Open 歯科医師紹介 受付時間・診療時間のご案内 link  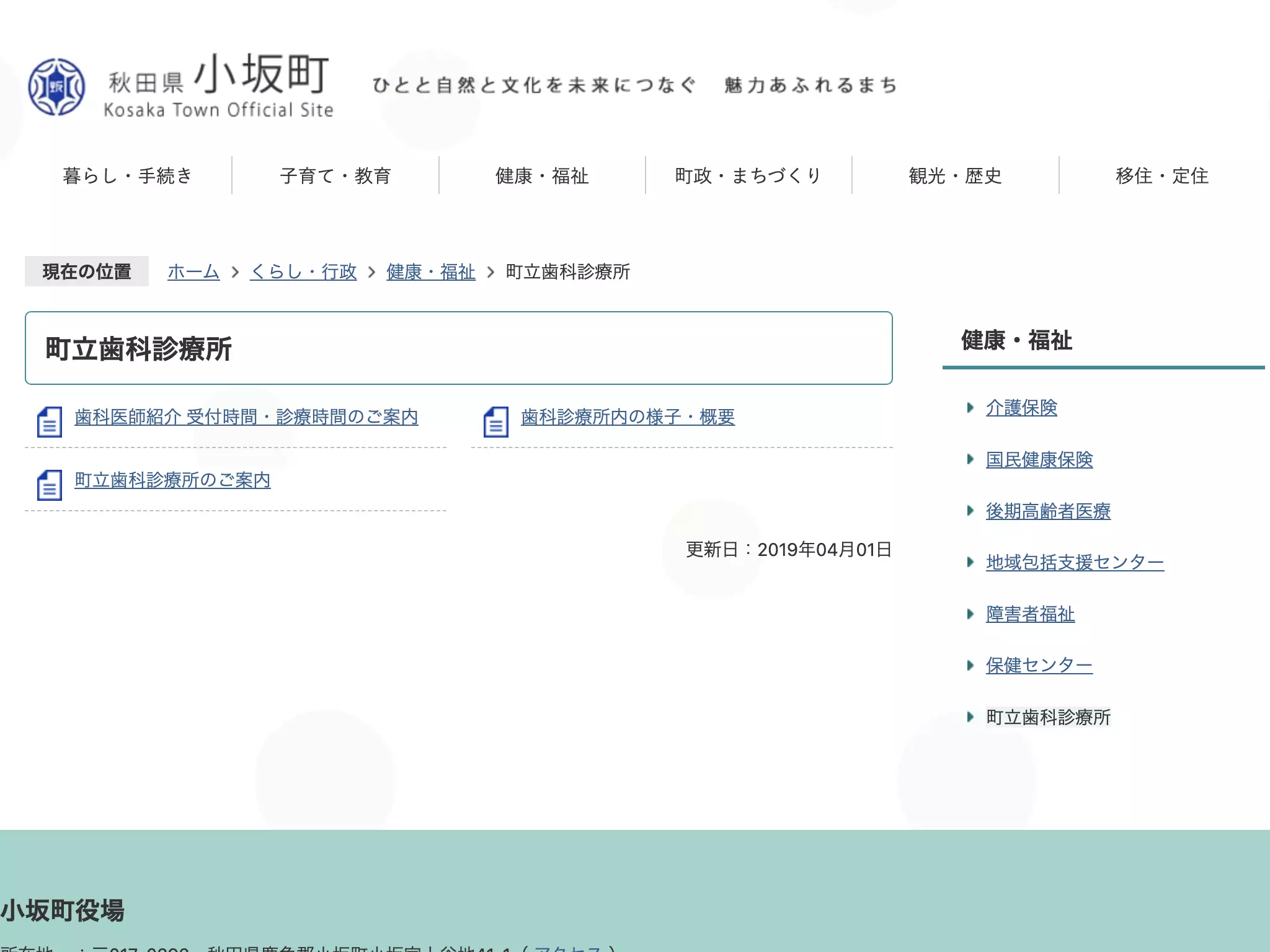point(246,416)
